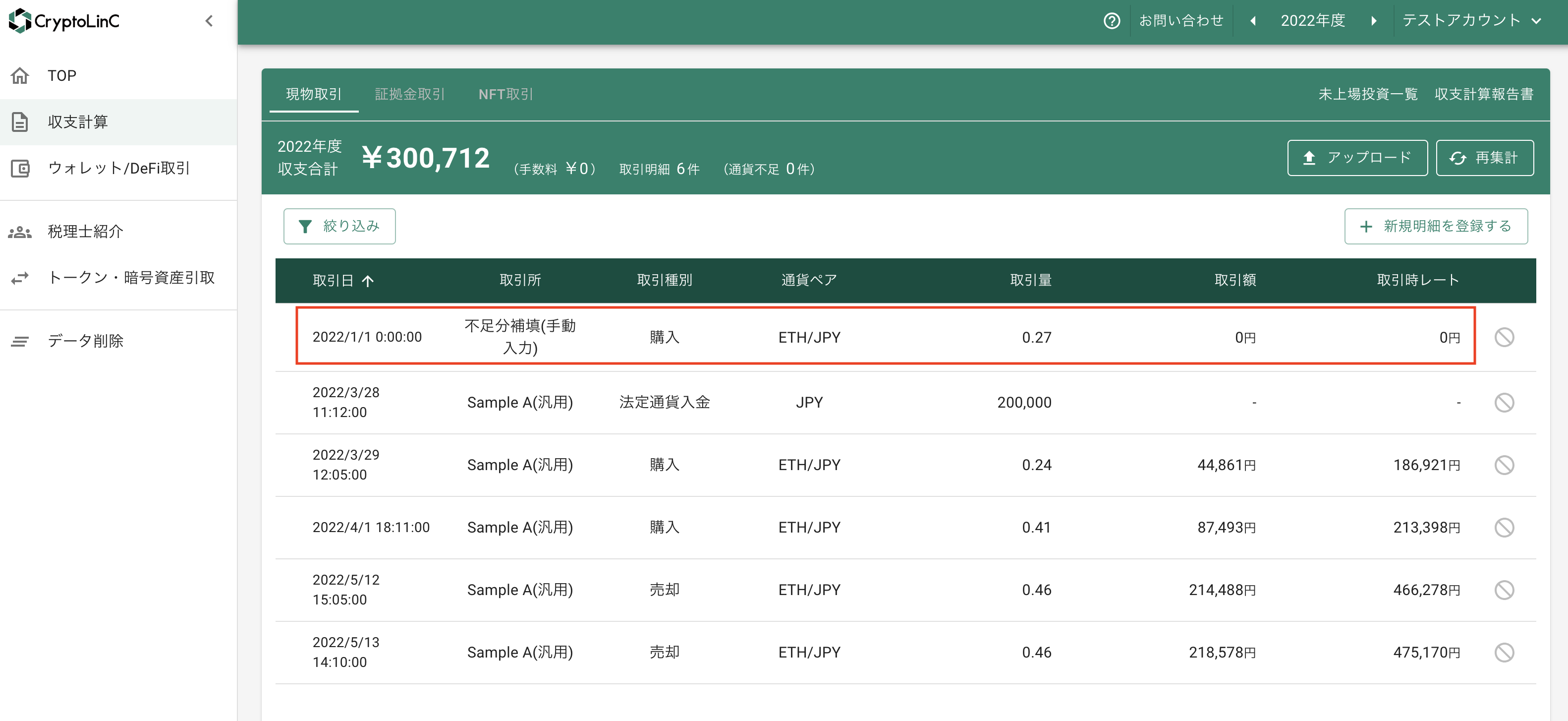
Task: Click the help question mark icon
Action: click(1112, 21)
